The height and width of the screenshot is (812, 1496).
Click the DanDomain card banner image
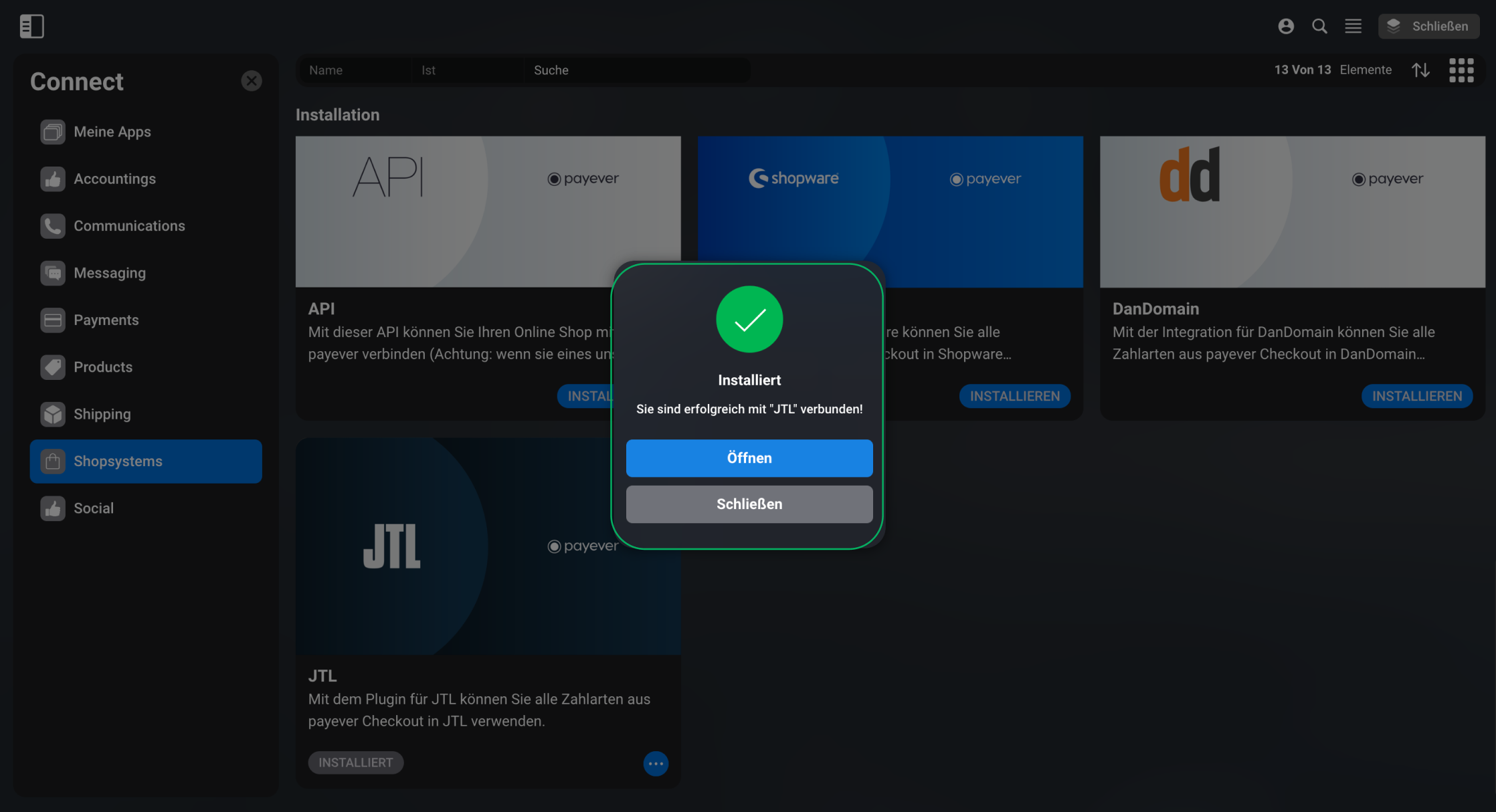click(1293, 212)
